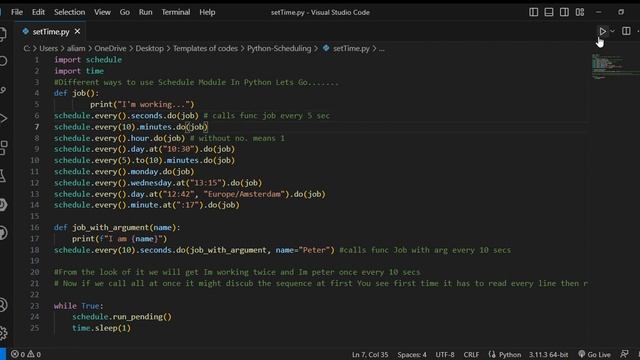Screen dimensions: 640x360
Task: Split the editor to the right
Action: [x=626, y=31]
